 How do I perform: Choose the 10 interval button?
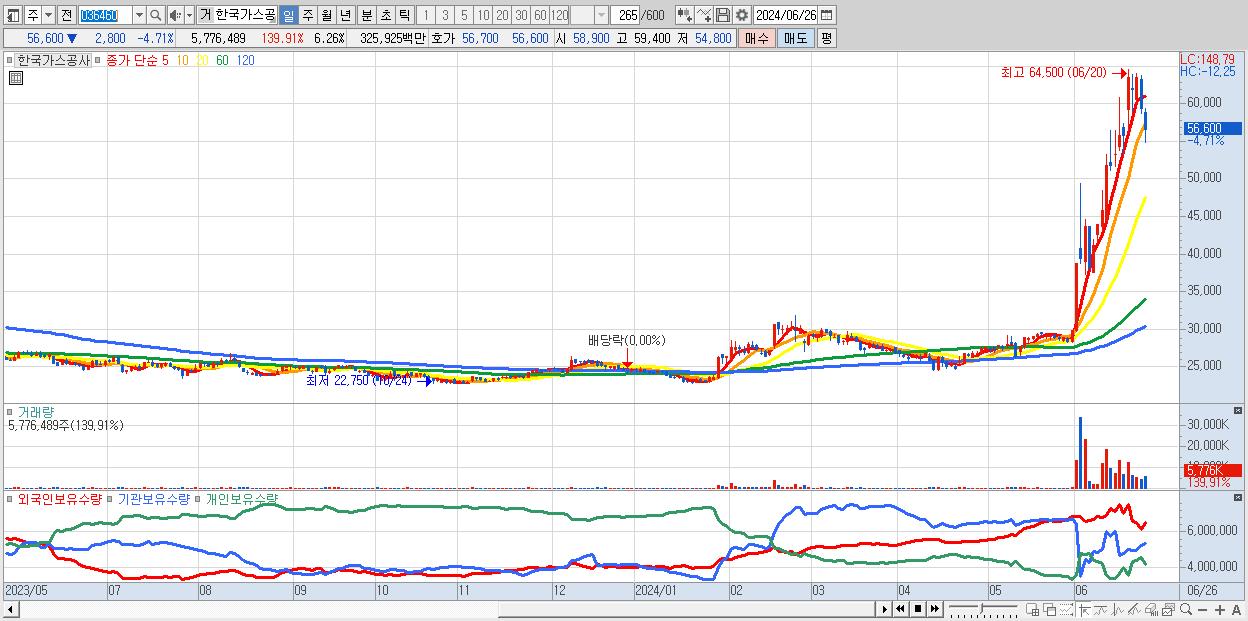[x=483, y=15]
